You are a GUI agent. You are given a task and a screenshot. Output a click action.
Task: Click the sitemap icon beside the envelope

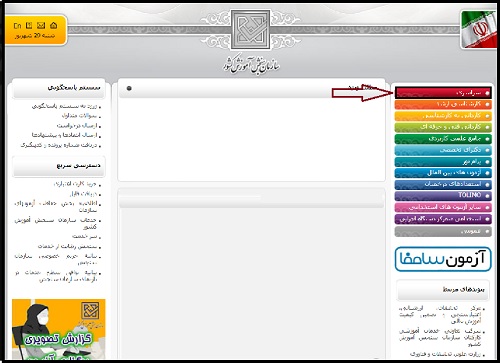pos(29,25)
